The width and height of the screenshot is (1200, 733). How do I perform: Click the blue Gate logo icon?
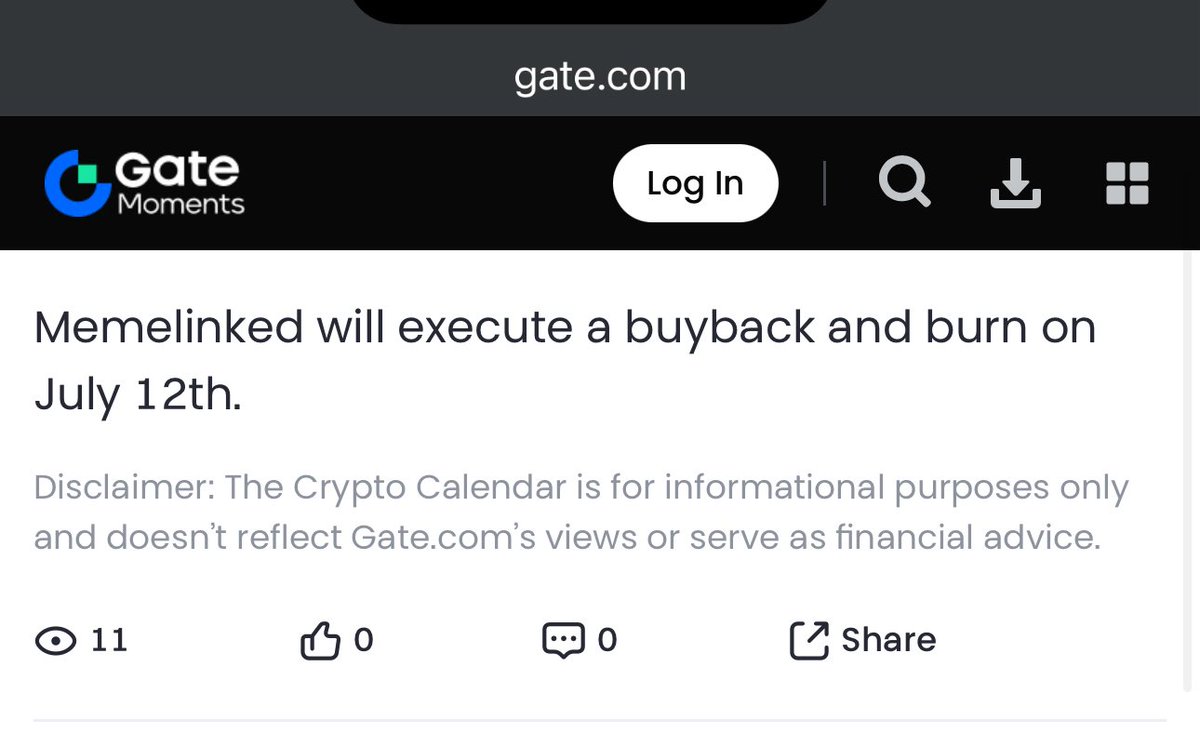tap(77, 183)
